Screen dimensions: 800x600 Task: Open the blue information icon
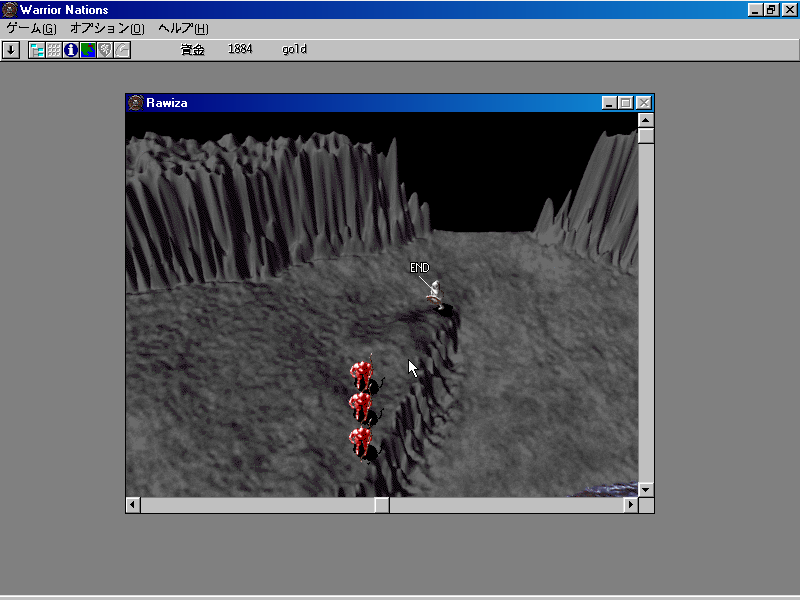click(x=71, y=50)
